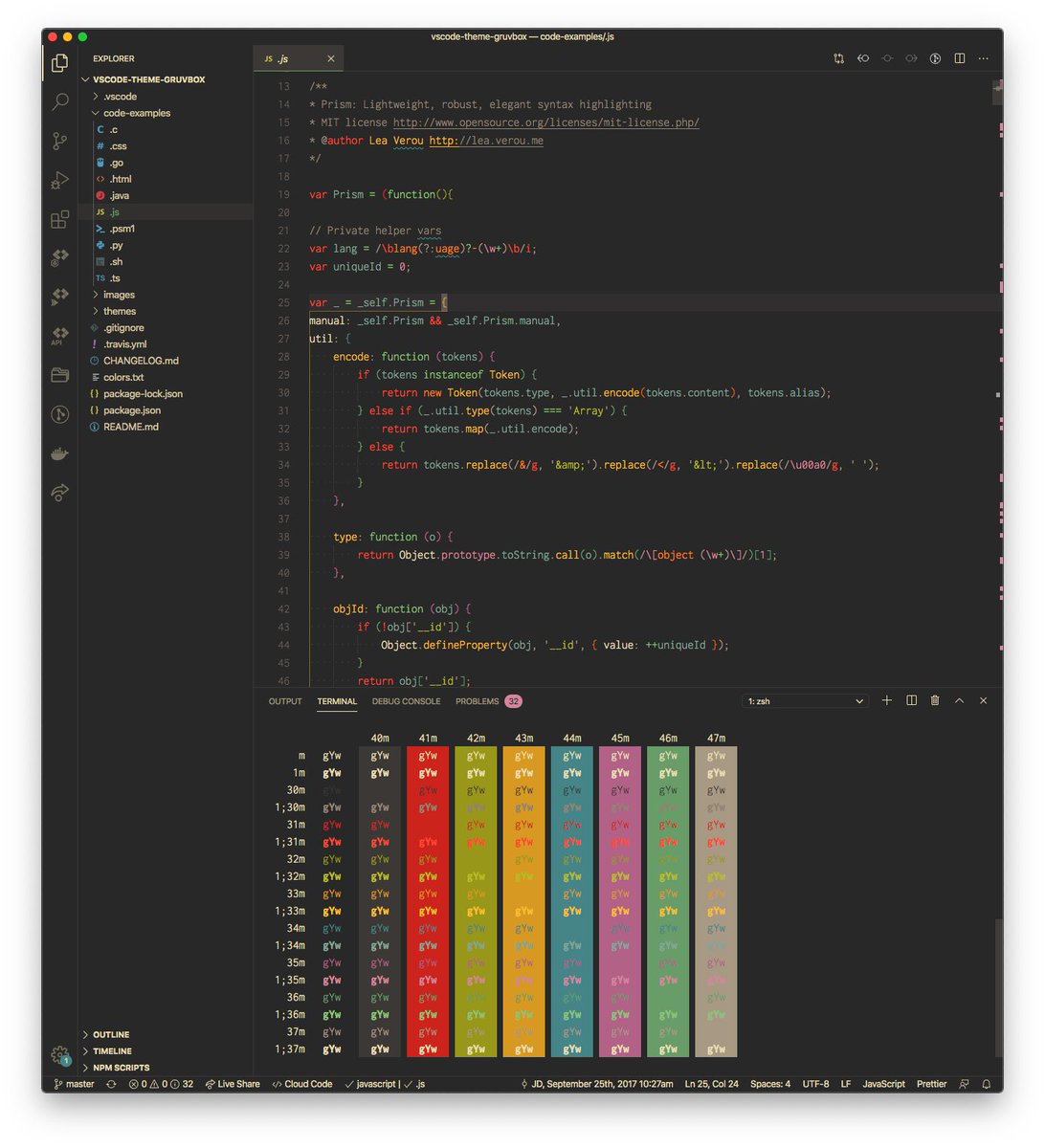Expand the themes folder
This screenshot has height=1148, width=1045.
tap(119, 311)
